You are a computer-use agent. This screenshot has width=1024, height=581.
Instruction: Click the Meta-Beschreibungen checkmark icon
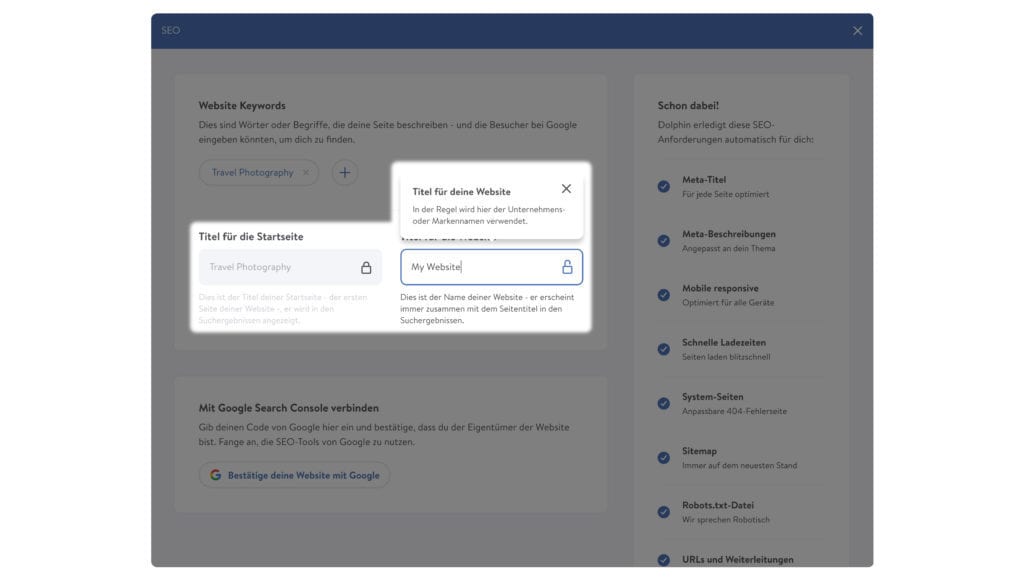(x=664, y=240)
